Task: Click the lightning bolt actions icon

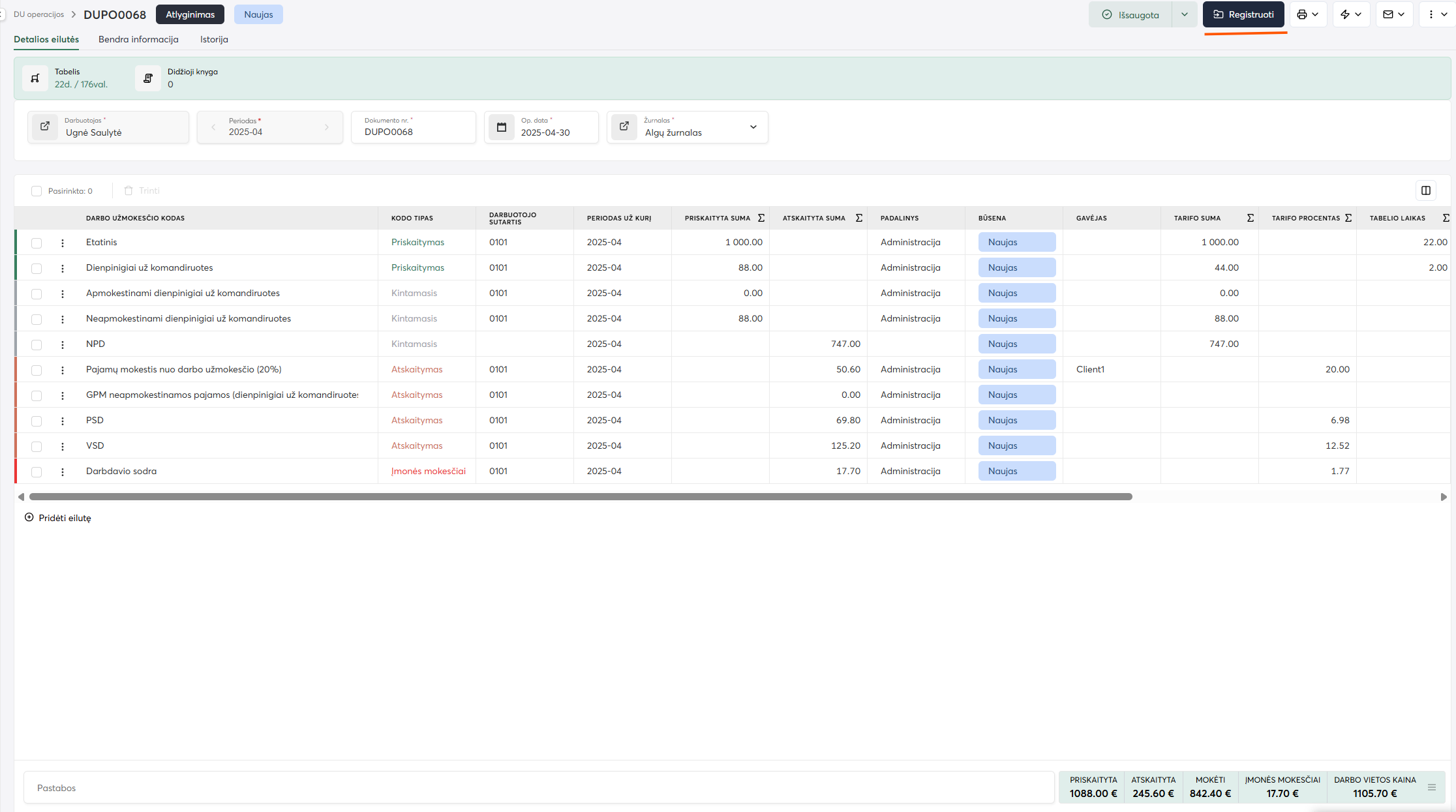Action: [x=1345, y=14]
